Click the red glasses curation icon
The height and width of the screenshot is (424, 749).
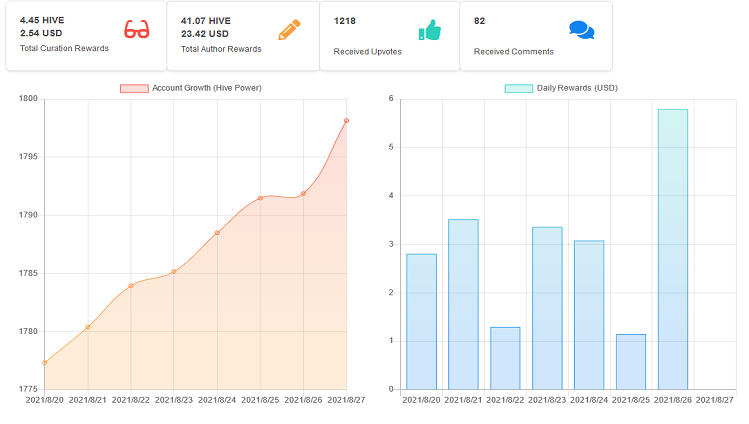click(x=137, y=29)
